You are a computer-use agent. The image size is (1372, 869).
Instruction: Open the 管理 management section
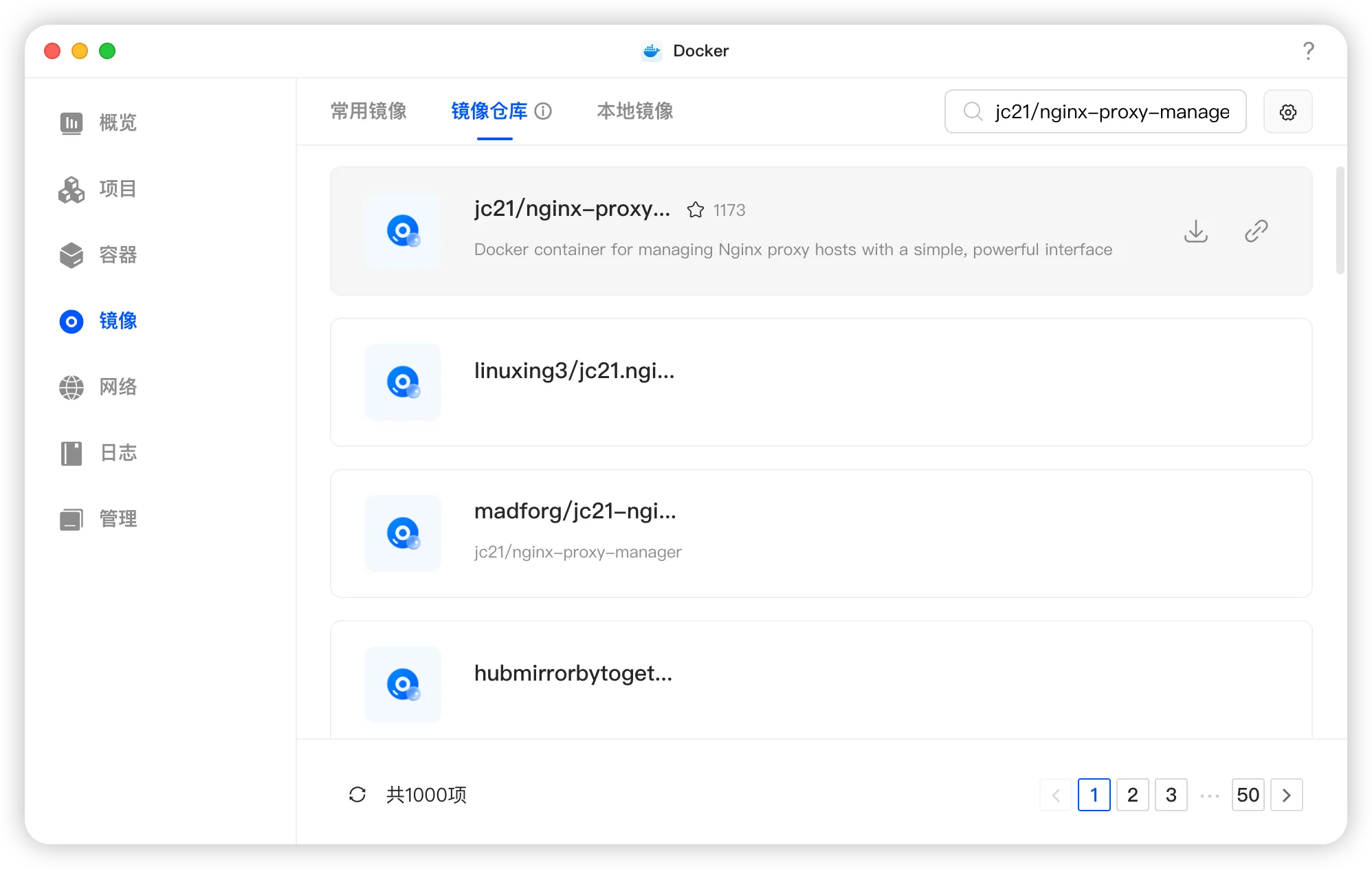(98, 519)
